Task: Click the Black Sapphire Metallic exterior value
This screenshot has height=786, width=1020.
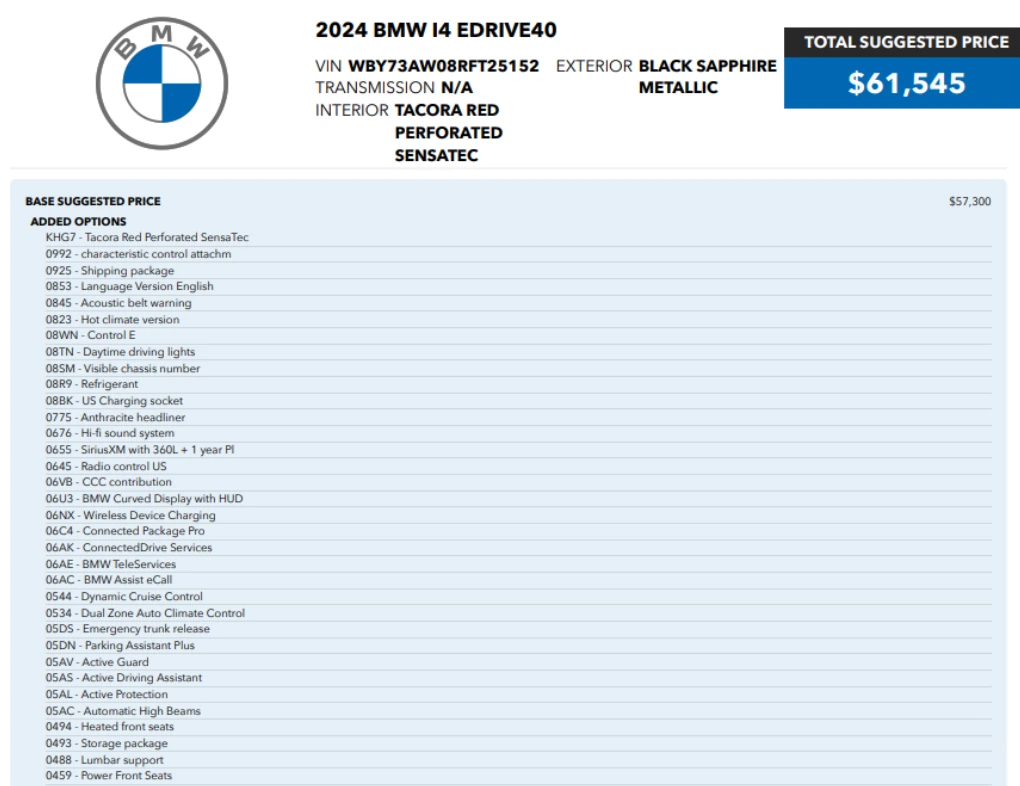Action: point(708,77)
